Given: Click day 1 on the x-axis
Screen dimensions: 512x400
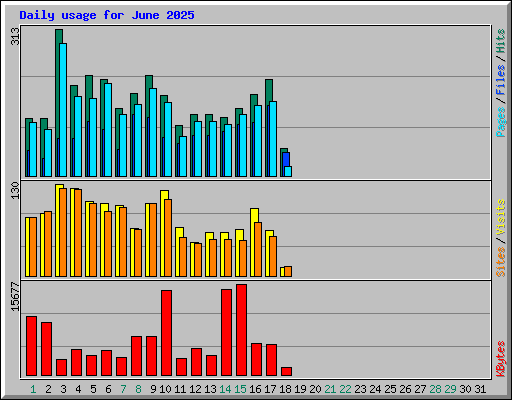Looking at the screenshot, I should coord(33,389).
